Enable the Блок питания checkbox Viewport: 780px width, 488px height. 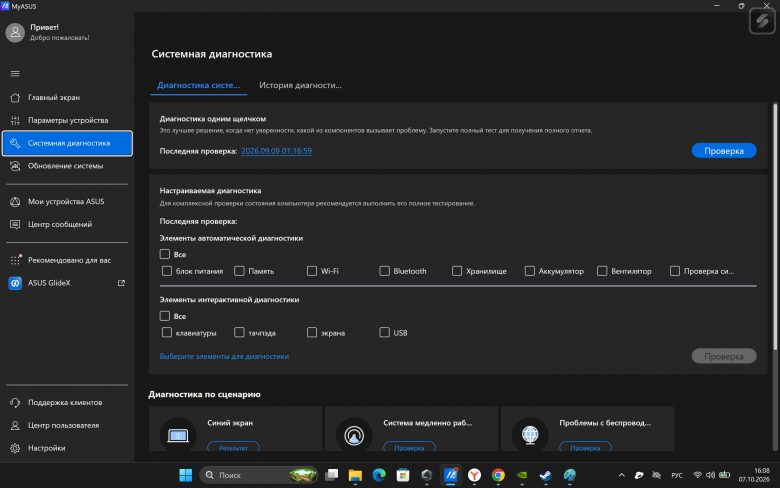pyautogui.click(x=167, y=271)
